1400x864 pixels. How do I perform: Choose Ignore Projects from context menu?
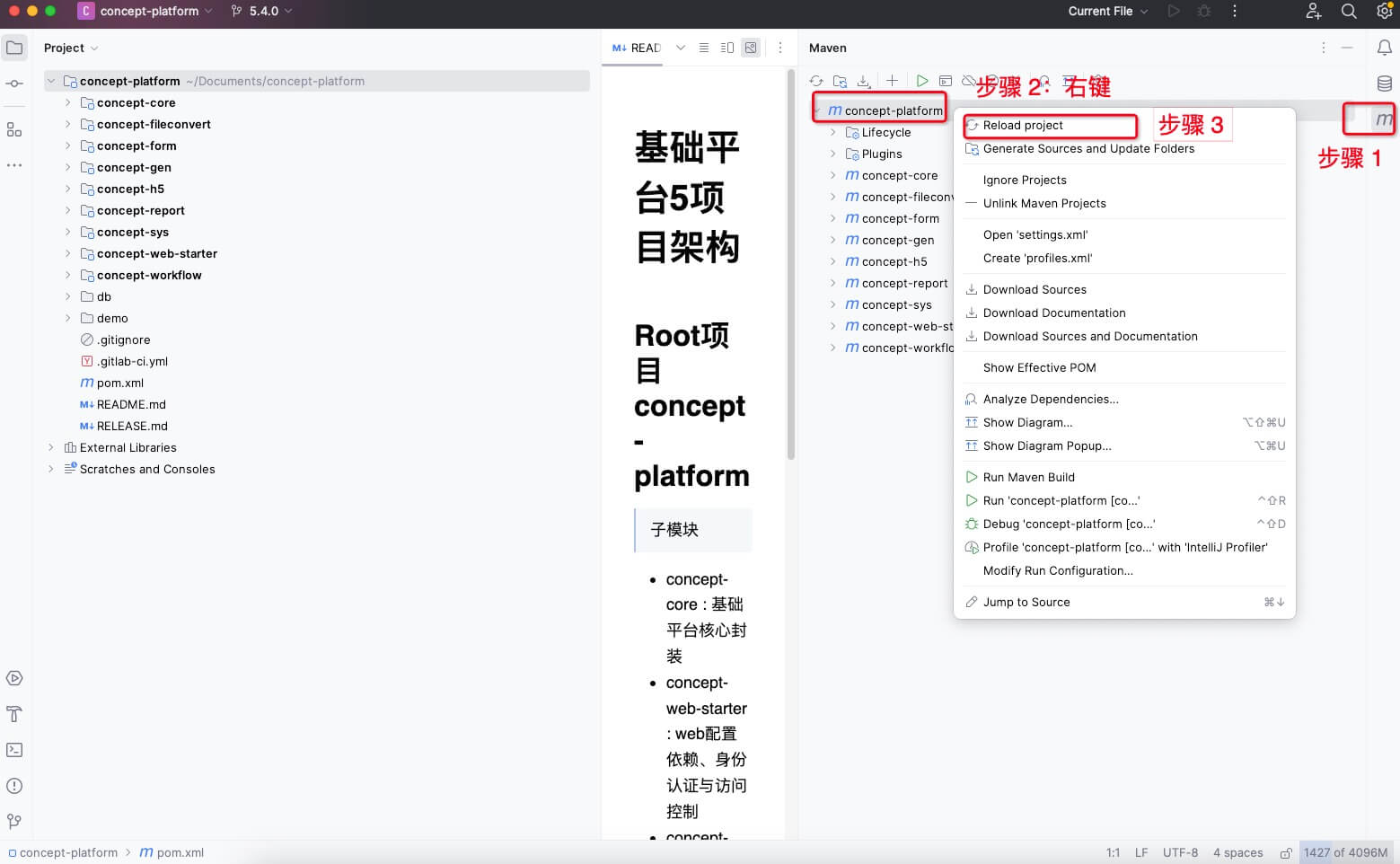(1124, 180)
